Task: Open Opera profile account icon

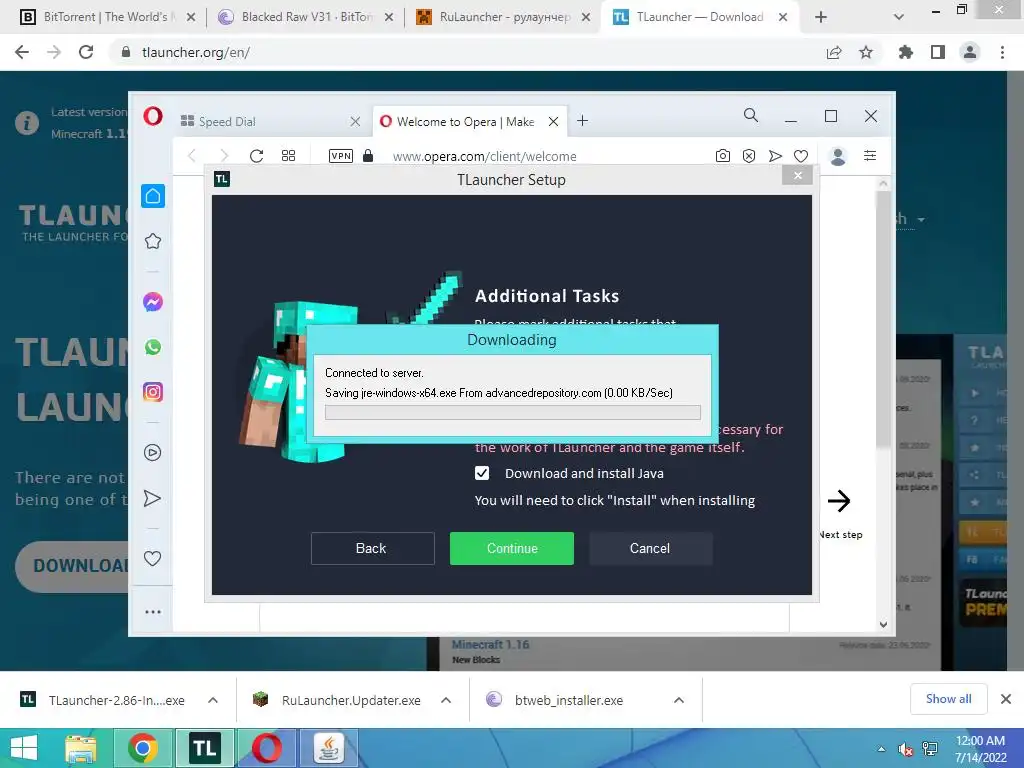Action: click(838, 156)
